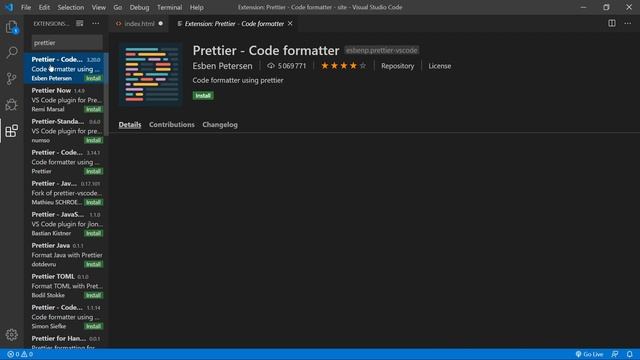The height and width of the screenshot is (360, 640).
Task: Open the Explorer view in activity bar
Action: pos(11,27)
